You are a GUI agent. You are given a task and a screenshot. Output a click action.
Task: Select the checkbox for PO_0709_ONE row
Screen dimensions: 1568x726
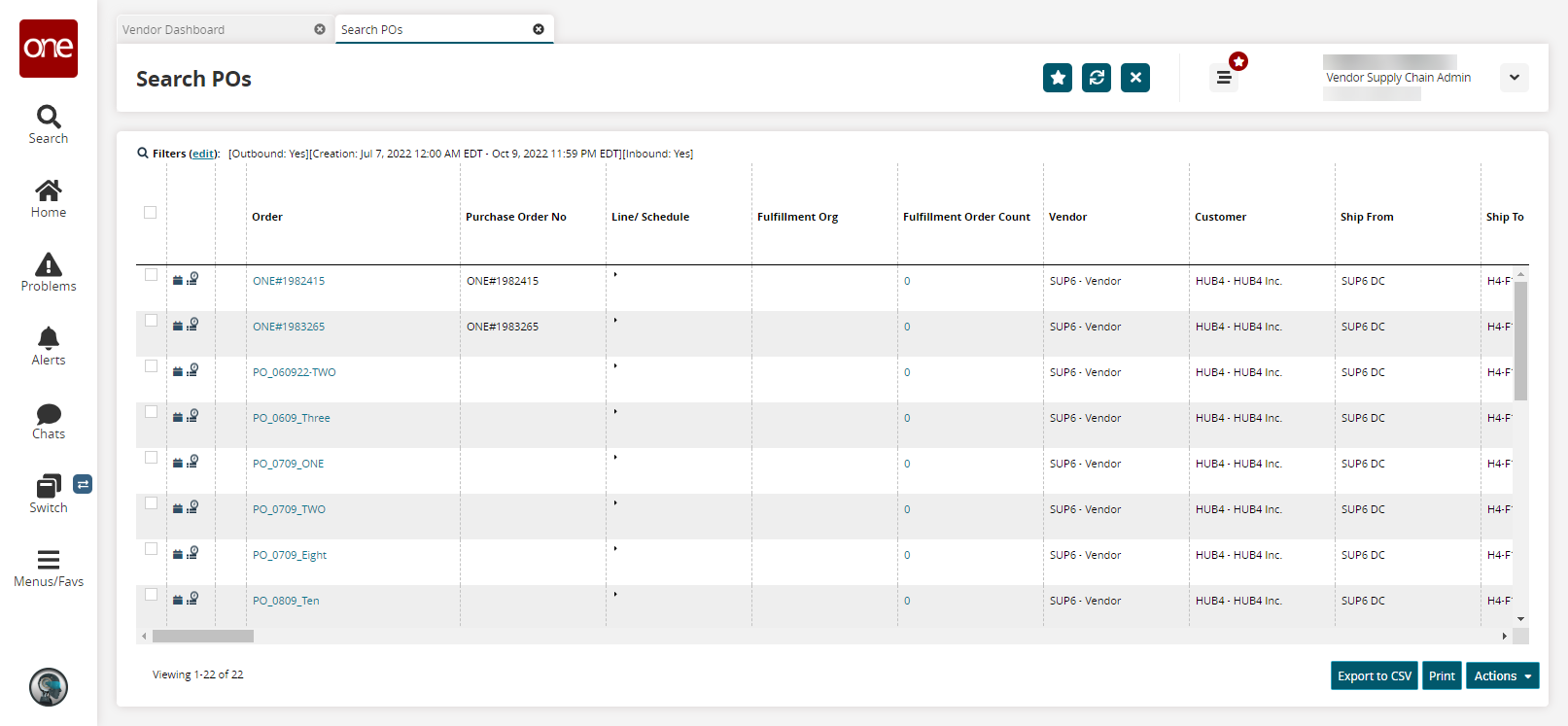point(151,458)
